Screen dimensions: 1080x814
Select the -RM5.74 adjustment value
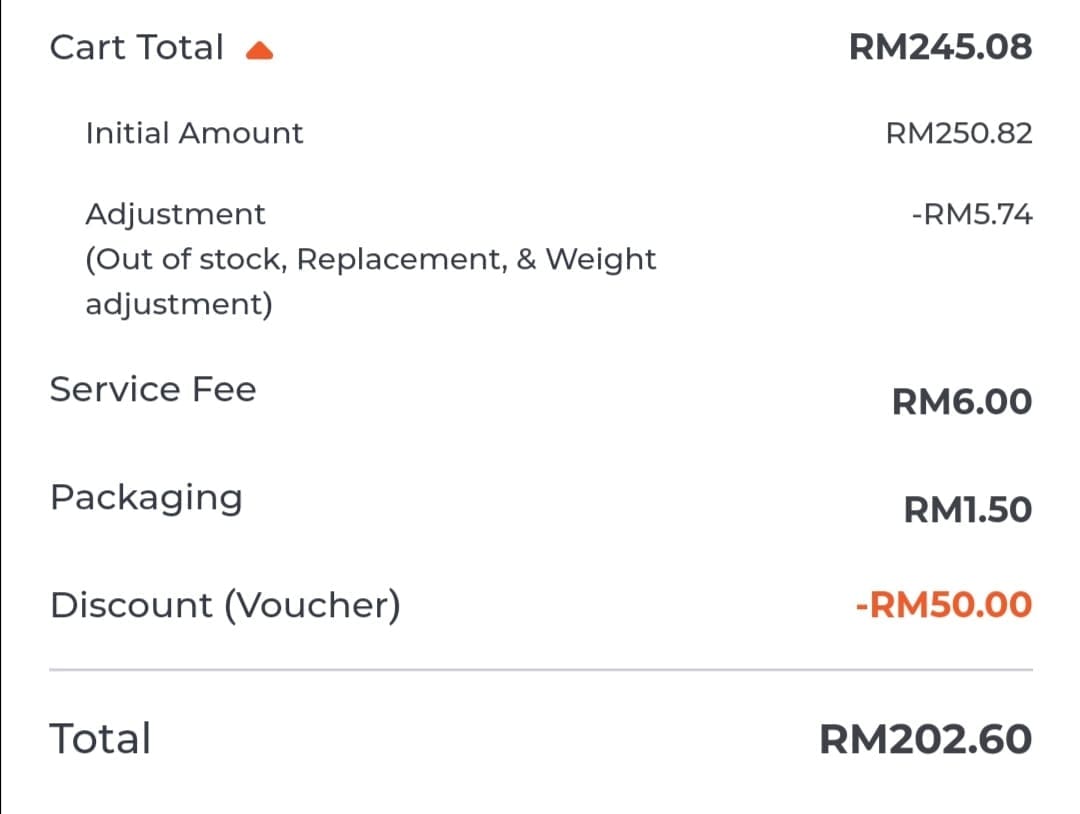click(972, 214)
